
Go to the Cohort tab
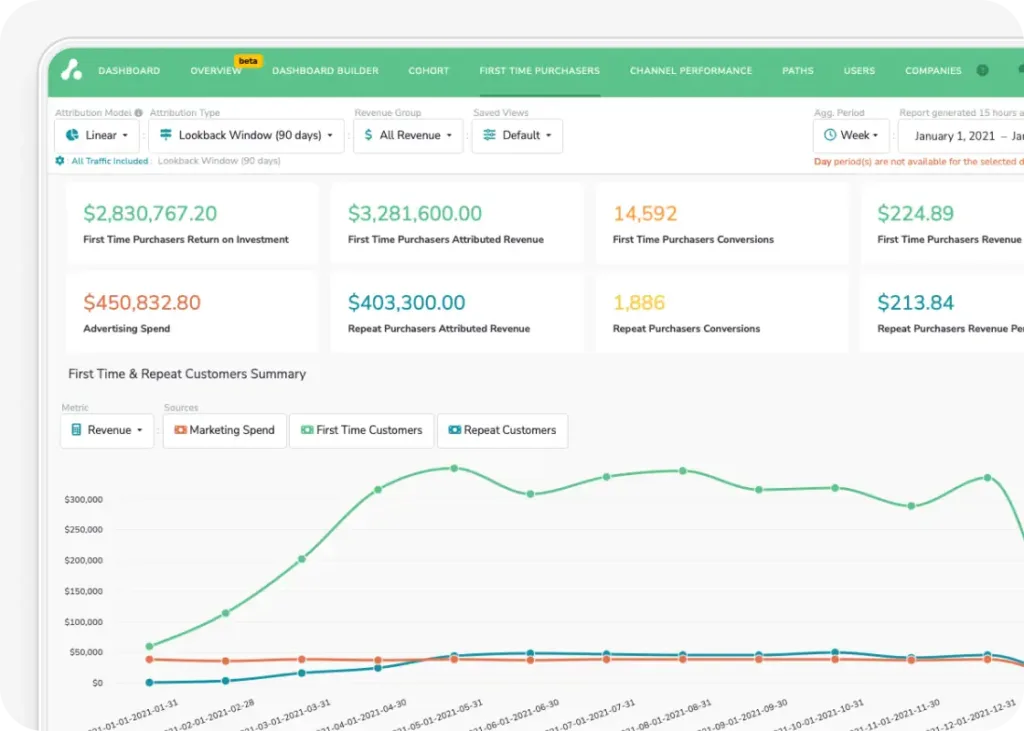click(428, 71)
